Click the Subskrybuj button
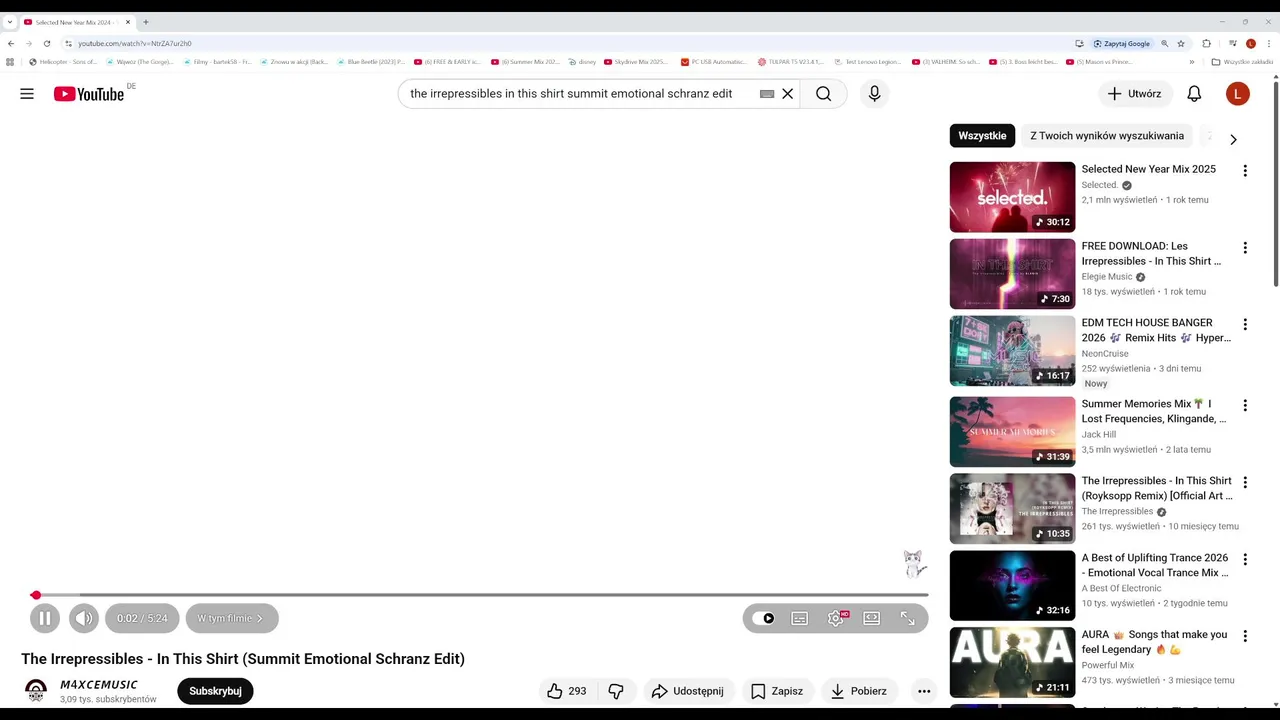The image size is (1280, 720). point(215,691)
